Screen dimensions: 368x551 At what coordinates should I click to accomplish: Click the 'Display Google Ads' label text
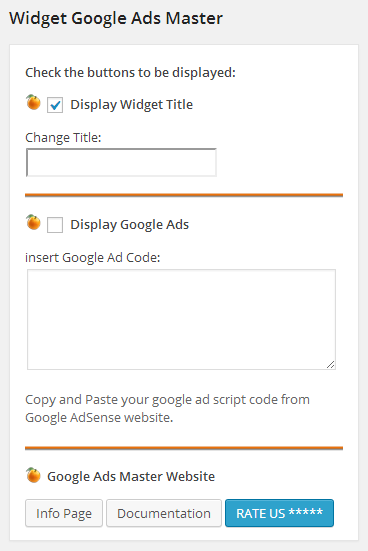pos(130,225)
